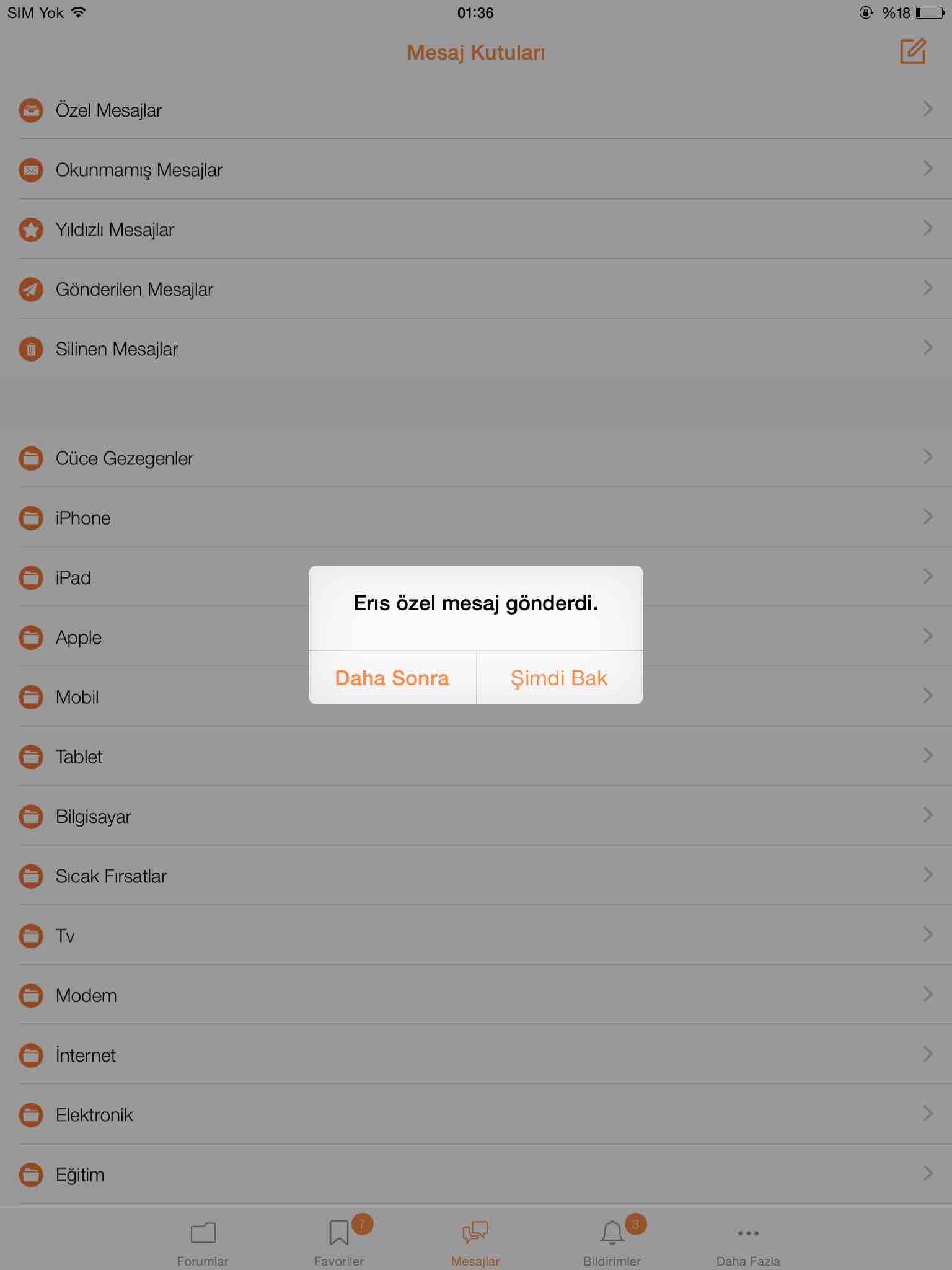Tap the Silinen Mesajlar trash icon

(x=31, y=349)
